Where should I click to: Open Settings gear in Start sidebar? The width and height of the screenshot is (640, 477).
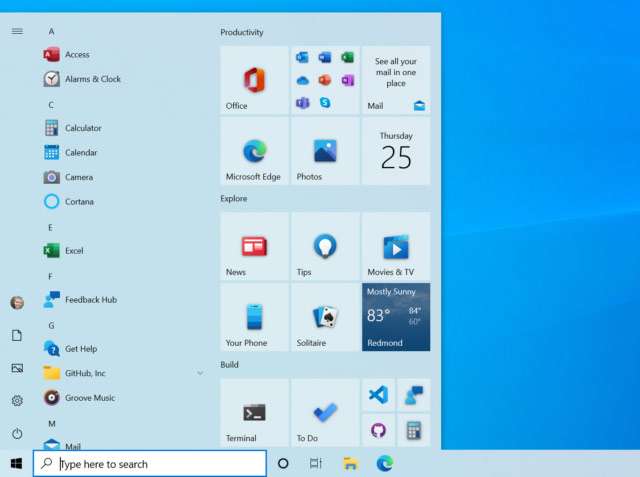[x=17, y=400]
